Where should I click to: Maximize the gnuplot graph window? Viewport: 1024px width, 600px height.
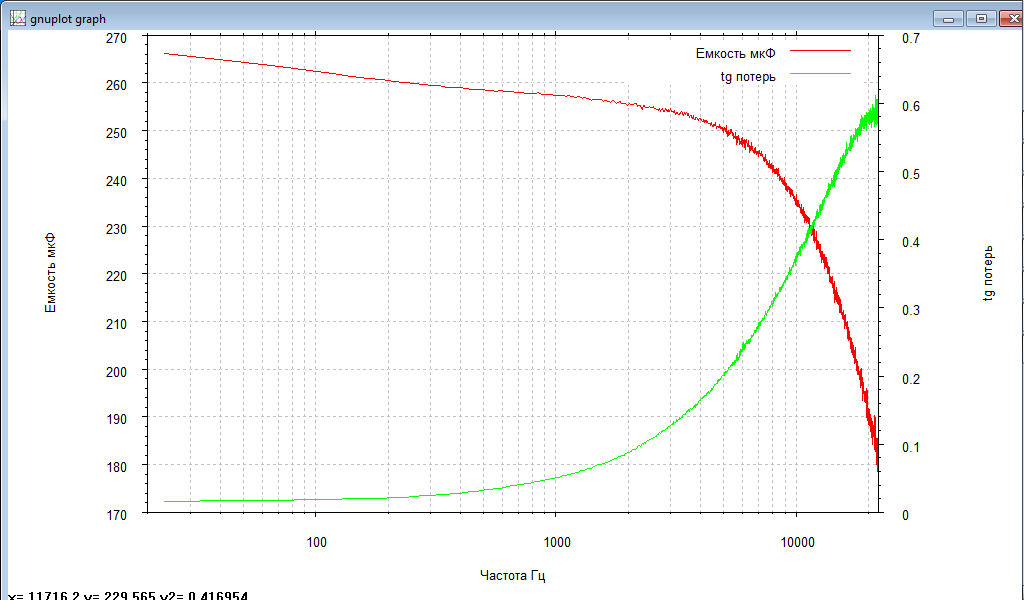pyautogui.click(x=981, y=19)
